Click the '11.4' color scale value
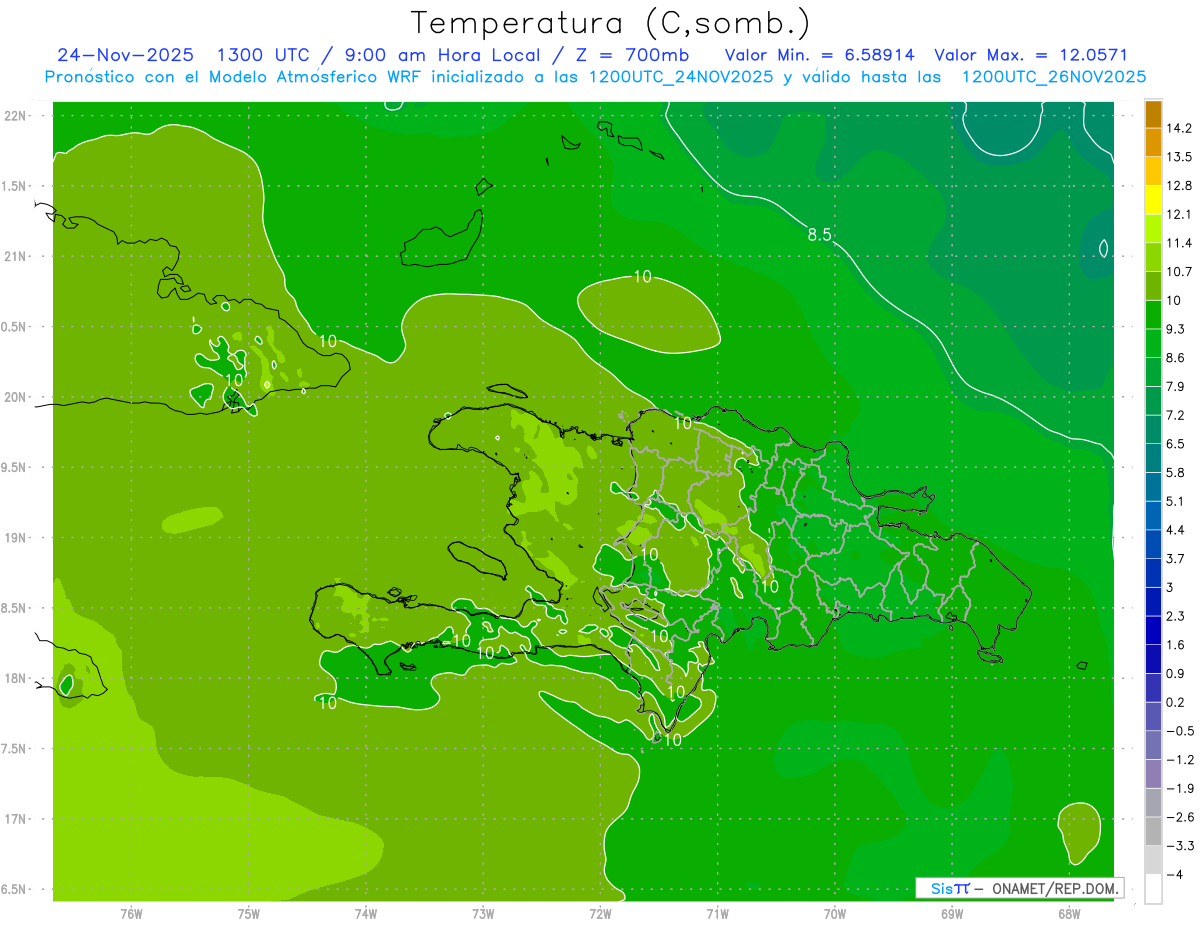Image resolution: width=1200 pixels, height=927 pixels. coord(1179,243)
